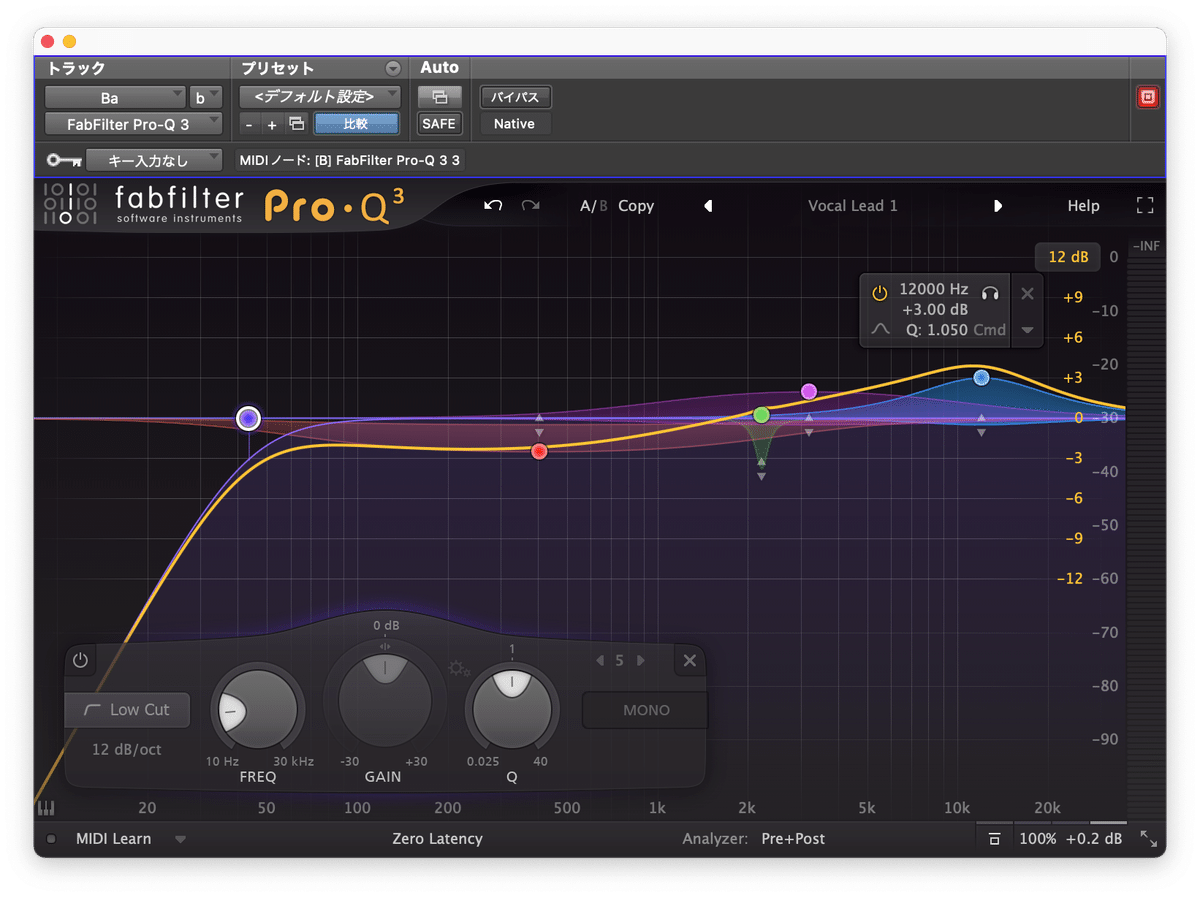Open Analyzer Pre+Post settings
Screen dimensions: 1200x897
pos(793,839)
